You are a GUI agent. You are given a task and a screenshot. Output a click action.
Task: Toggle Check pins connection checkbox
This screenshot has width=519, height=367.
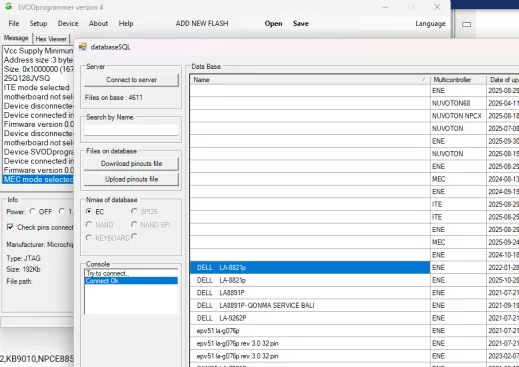coord(10,227)
